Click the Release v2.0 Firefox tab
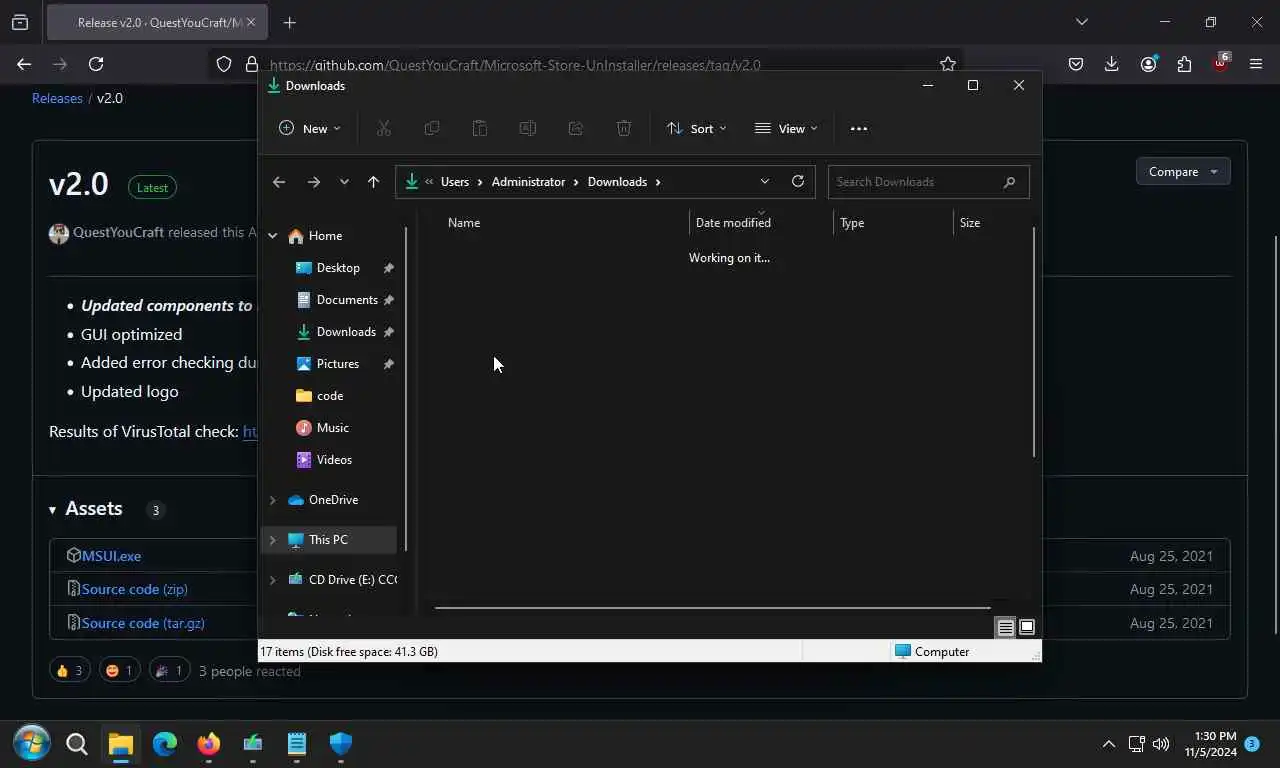This screenshot has width=1280, height=768. [158, 22]
